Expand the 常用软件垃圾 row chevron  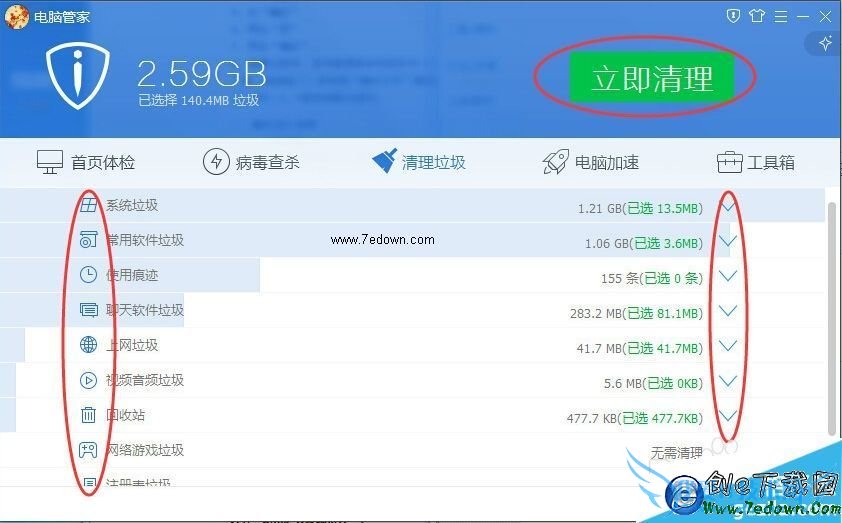click(728, 241)
